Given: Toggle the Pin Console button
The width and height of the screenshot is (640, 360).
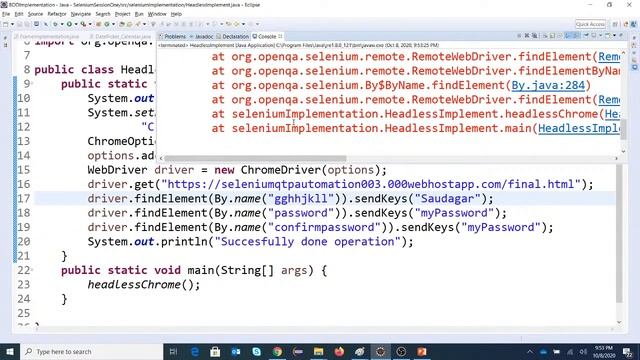Looking at the screenshot, I should (x=586, y=36).
